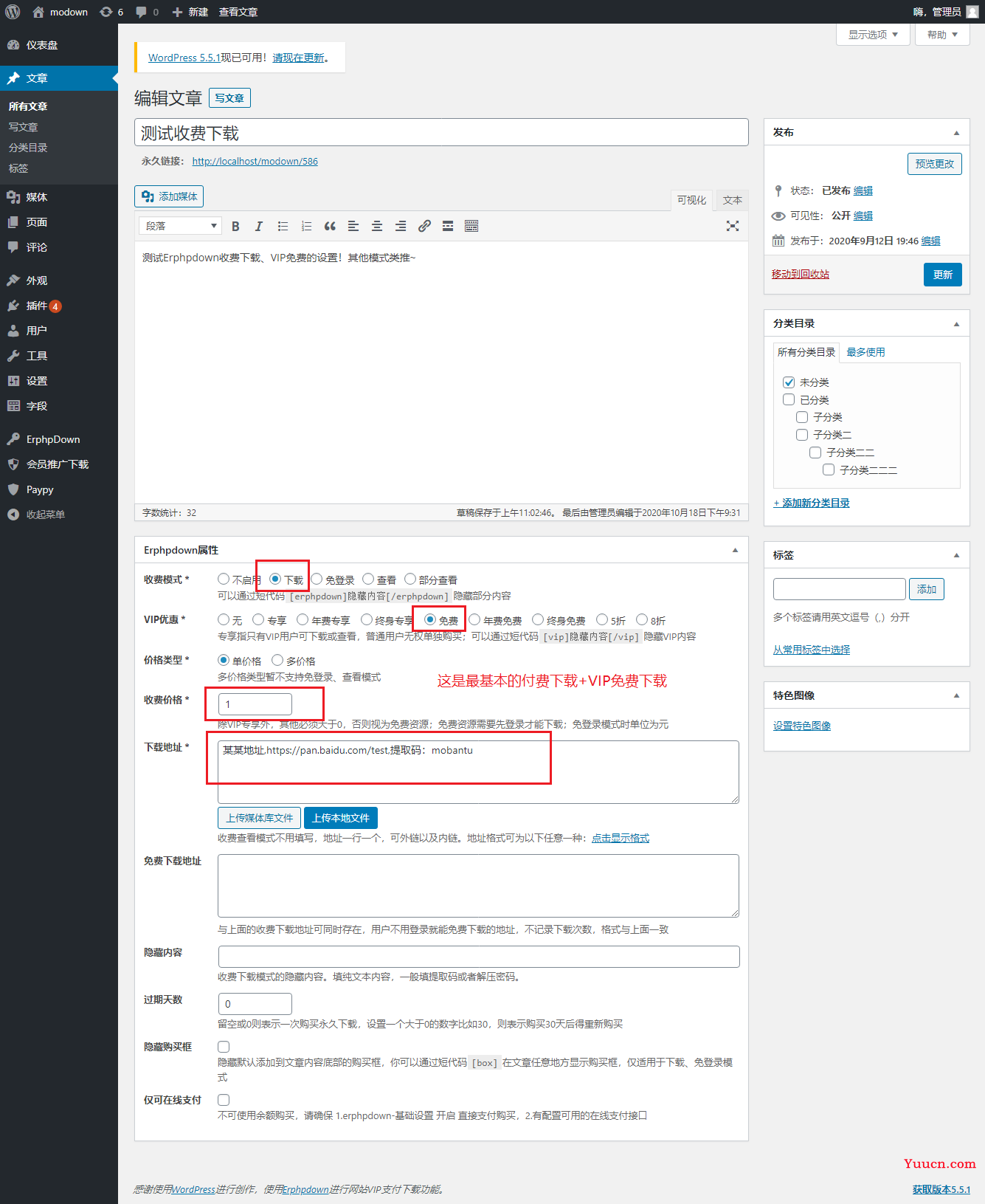Image resolution: width=985 pixels, height=1204 pixels.
Task: Collapse the 发布 publish panel
Action: pyautogui.click(x=956, y=133)
